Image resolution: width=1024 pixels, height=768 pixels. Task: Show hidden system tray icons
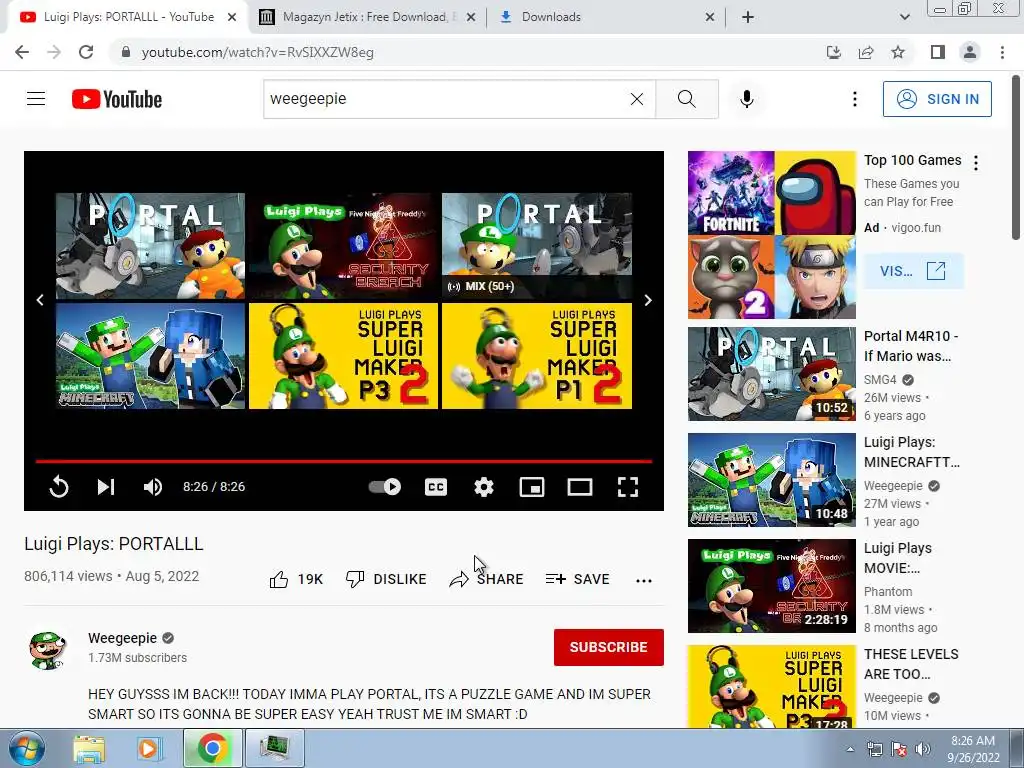(850, 749)
